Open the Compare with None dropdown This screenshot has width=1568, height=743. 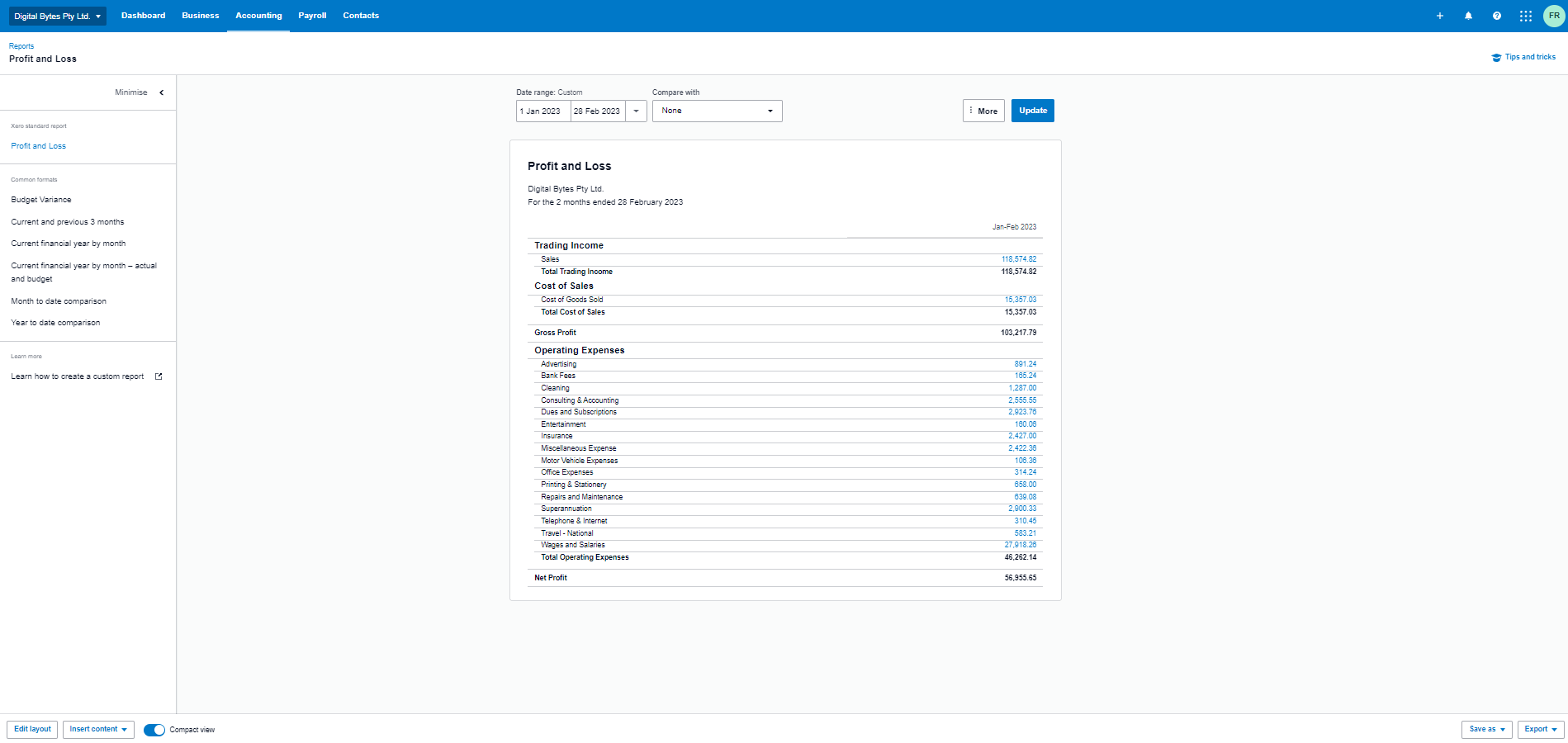click(717, 111)
